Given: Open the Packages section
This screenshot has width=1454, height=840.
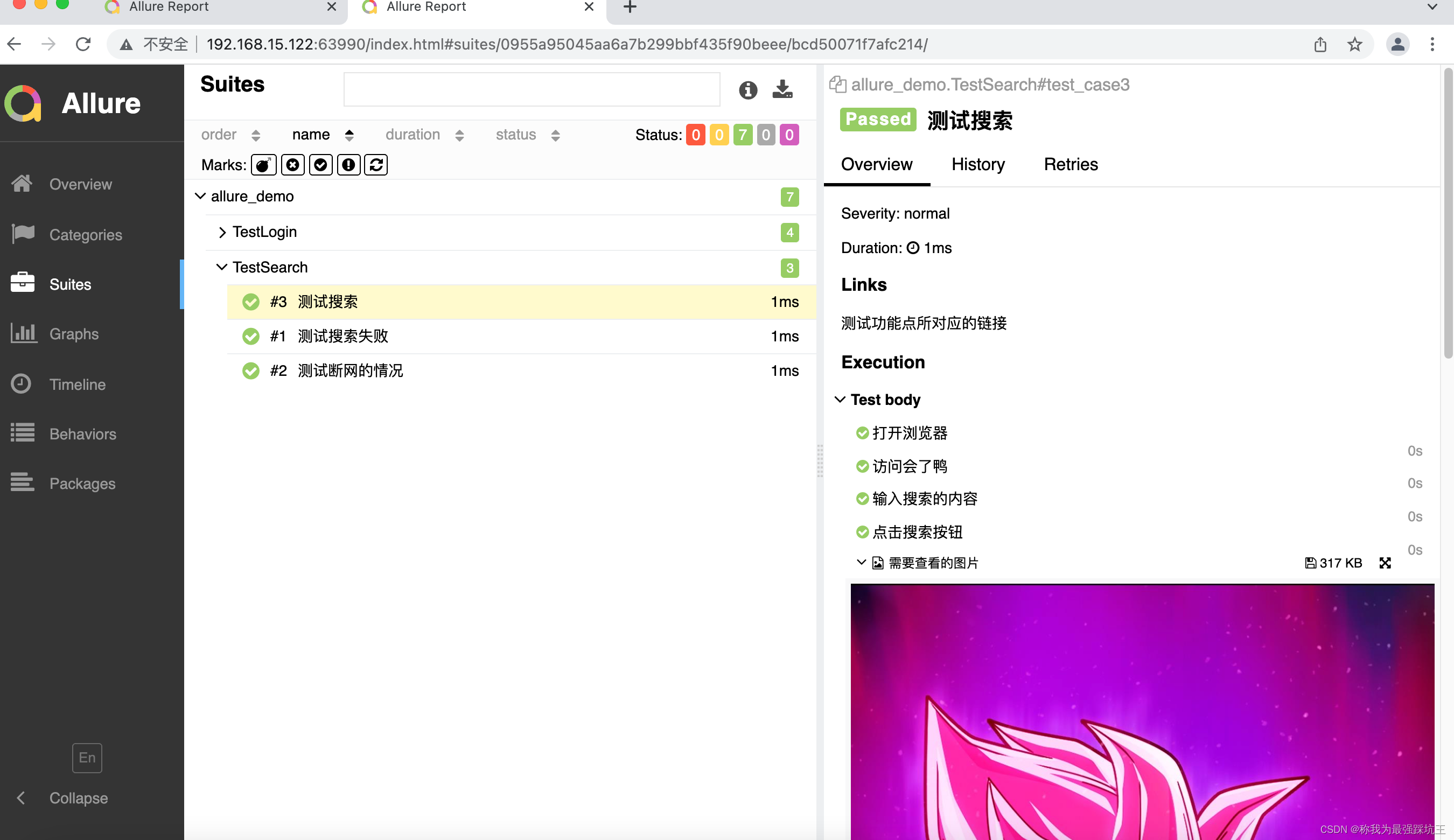Looking at the screenshot, I should pos(82,484).
